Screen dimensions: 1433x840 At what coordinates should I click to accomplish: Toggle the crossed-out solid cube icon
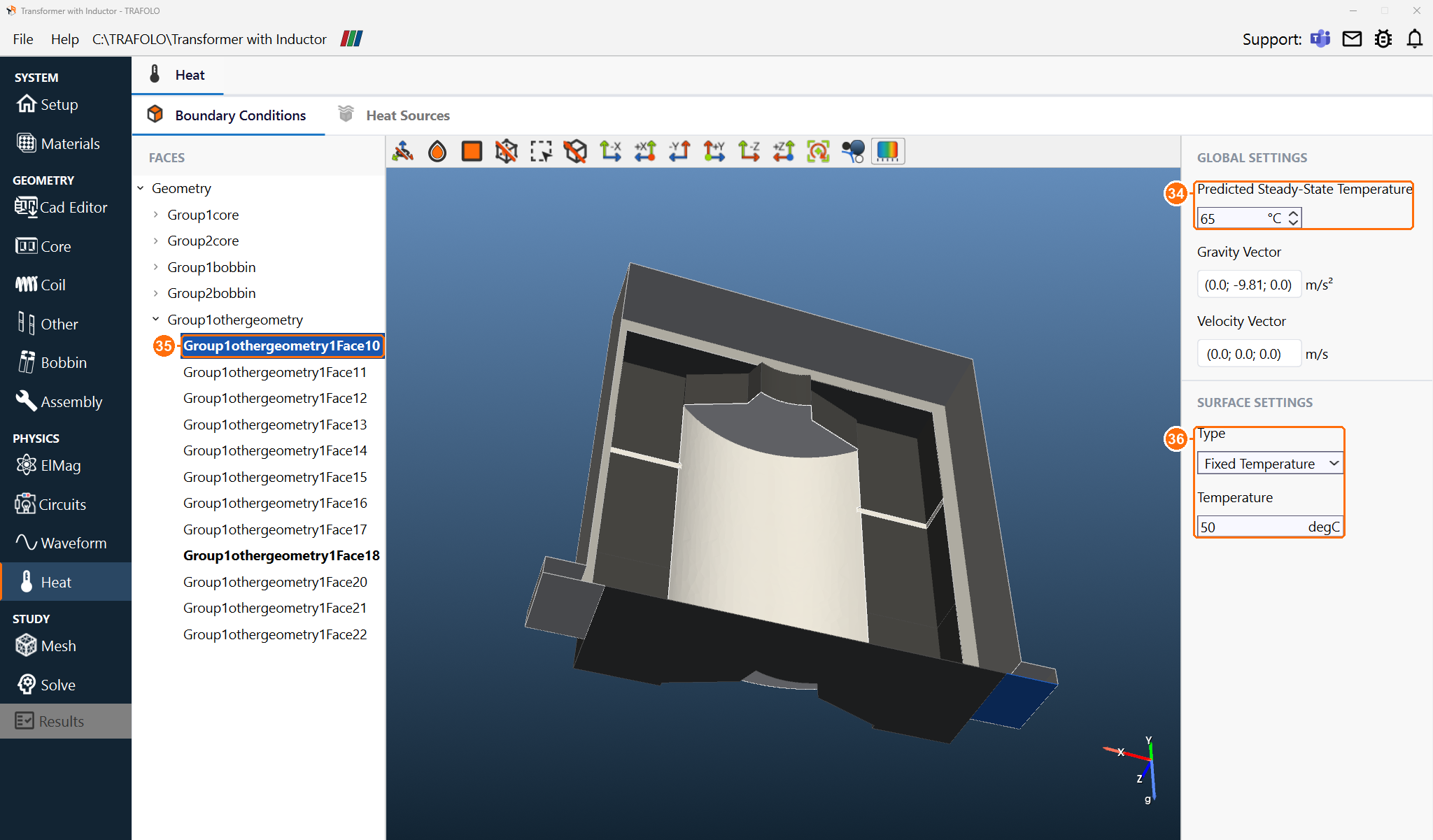576,151
